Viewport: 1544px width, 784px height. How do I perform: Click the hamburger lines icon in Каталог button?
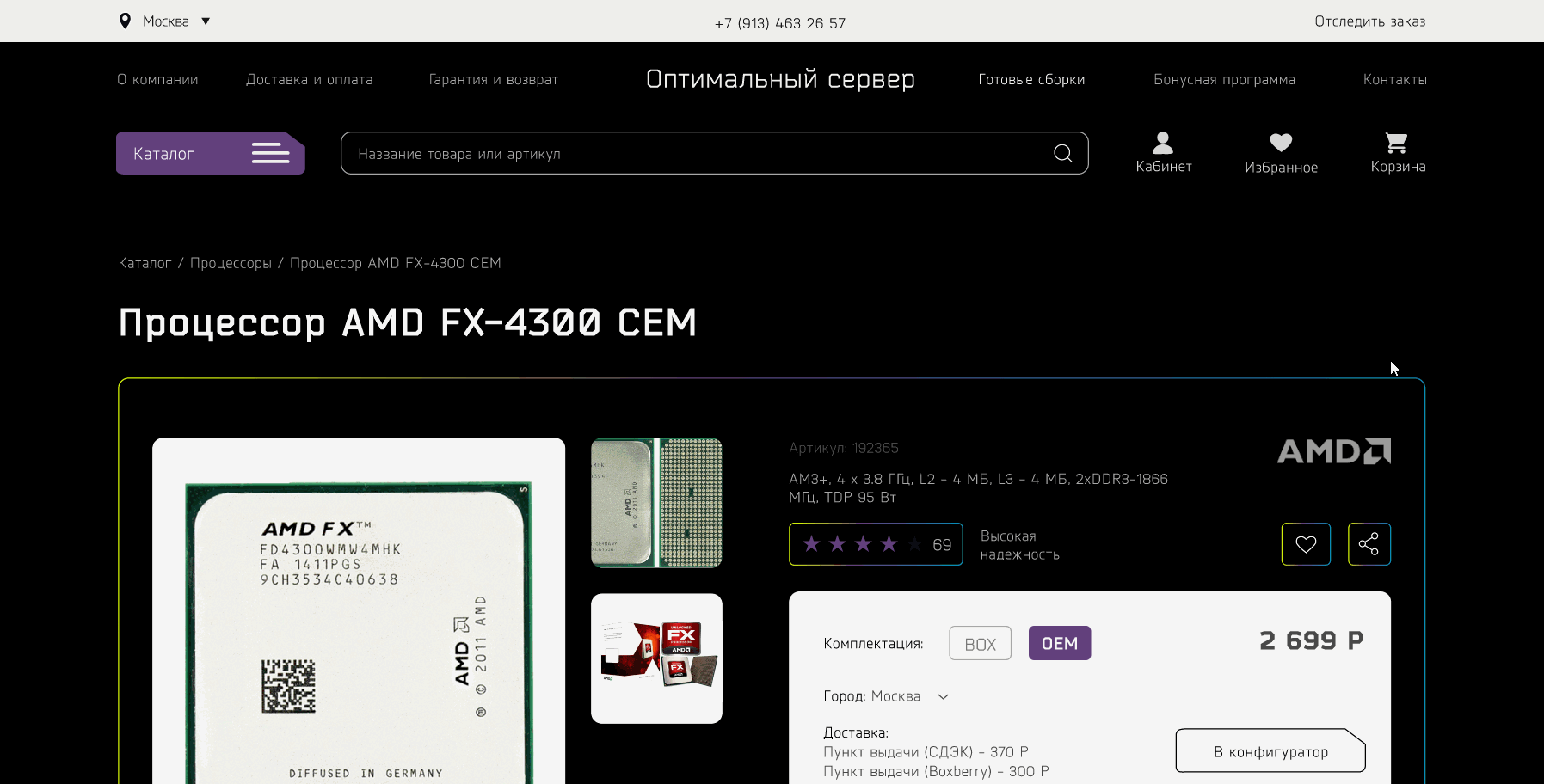pyautogui.click(x=270, y=153)
